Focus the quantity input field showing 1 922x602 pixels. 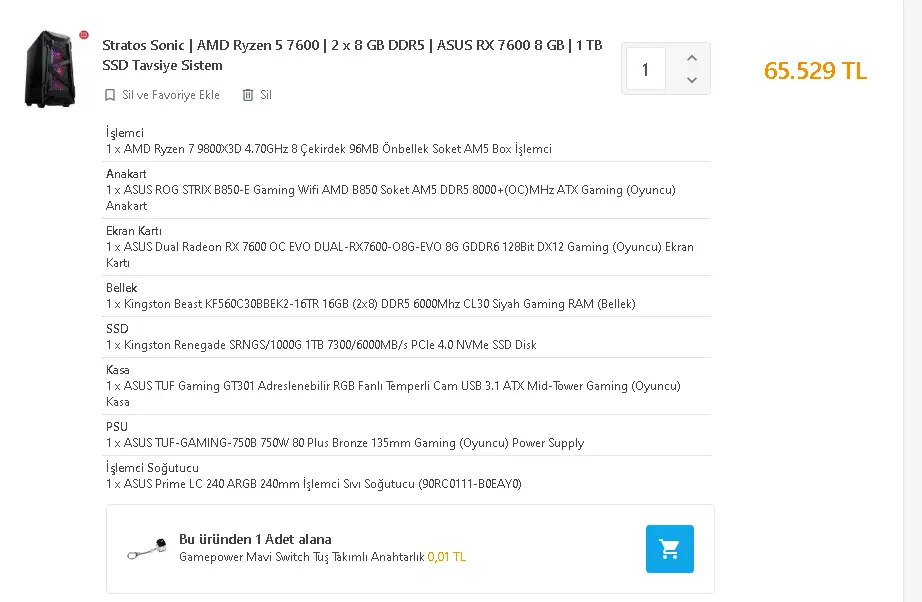coord(646,69)
